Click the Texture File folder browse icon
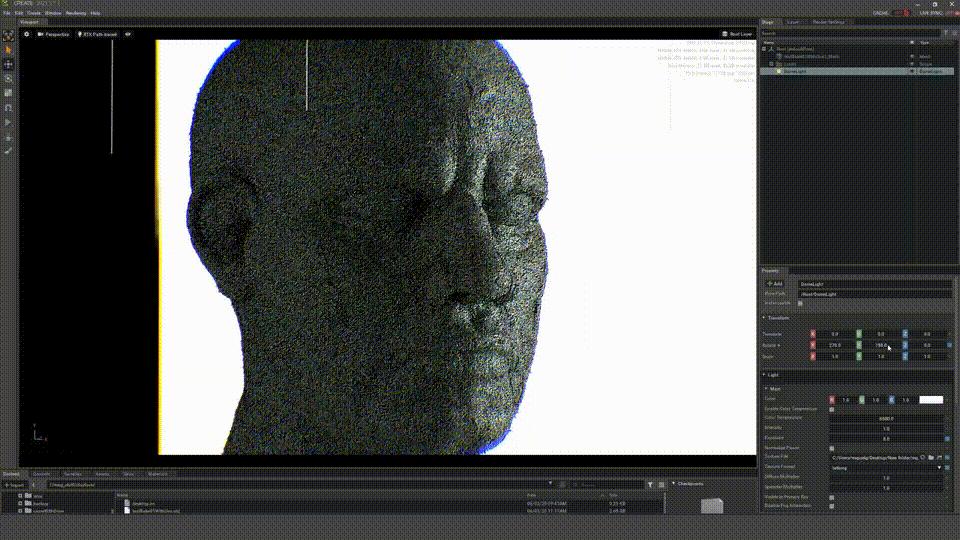Viewport: 960px width, 540px height. pos(931,457)
